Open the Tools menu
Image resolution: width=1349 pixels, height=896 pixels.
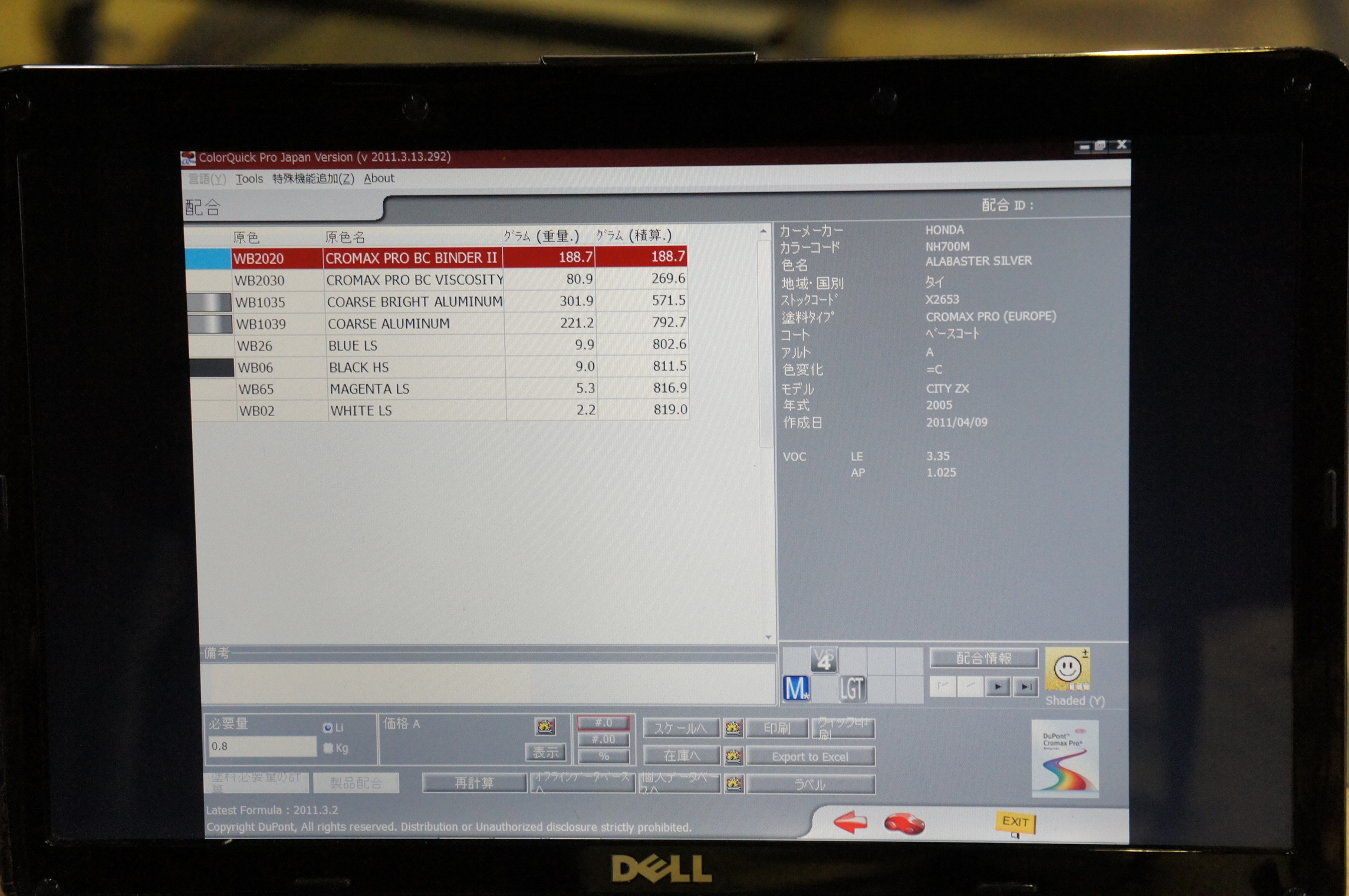pos(249,179)
